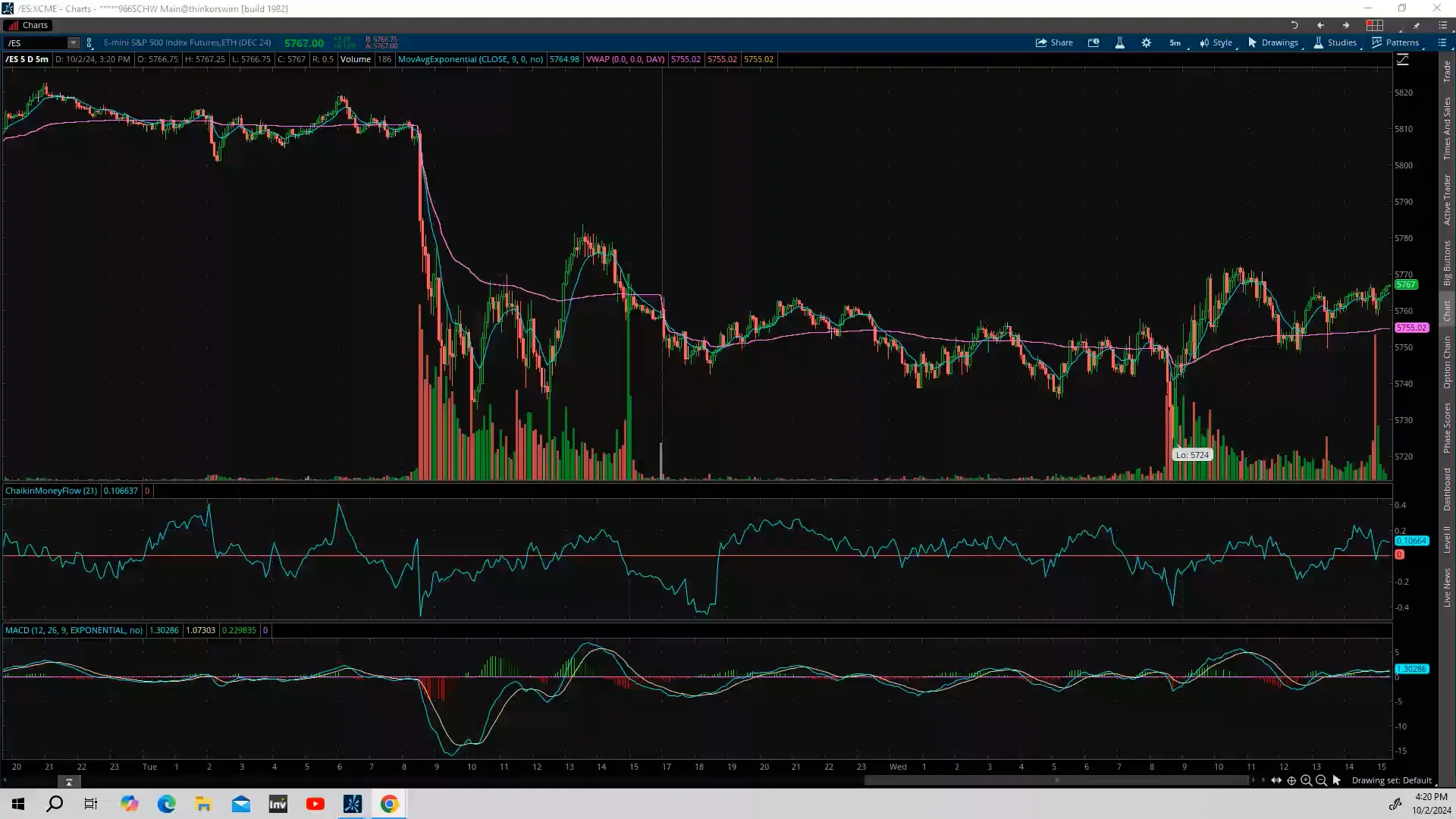Open the chart grid layout selector
This screenshot has height=819, width=1456.
click(1375, 25)
